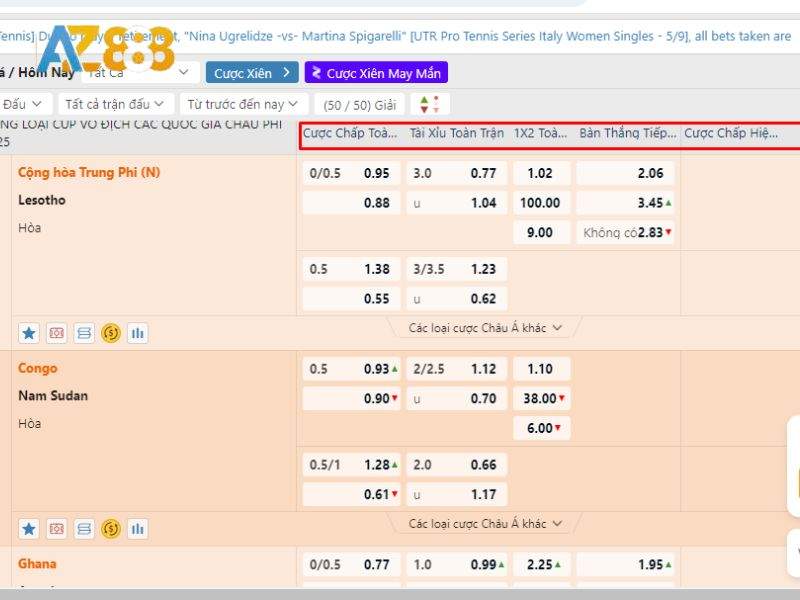The image size is (800, 600).
Task: Select the 'Bàn Thắng Tiếp...' column header
Action: tap(627, 133)
